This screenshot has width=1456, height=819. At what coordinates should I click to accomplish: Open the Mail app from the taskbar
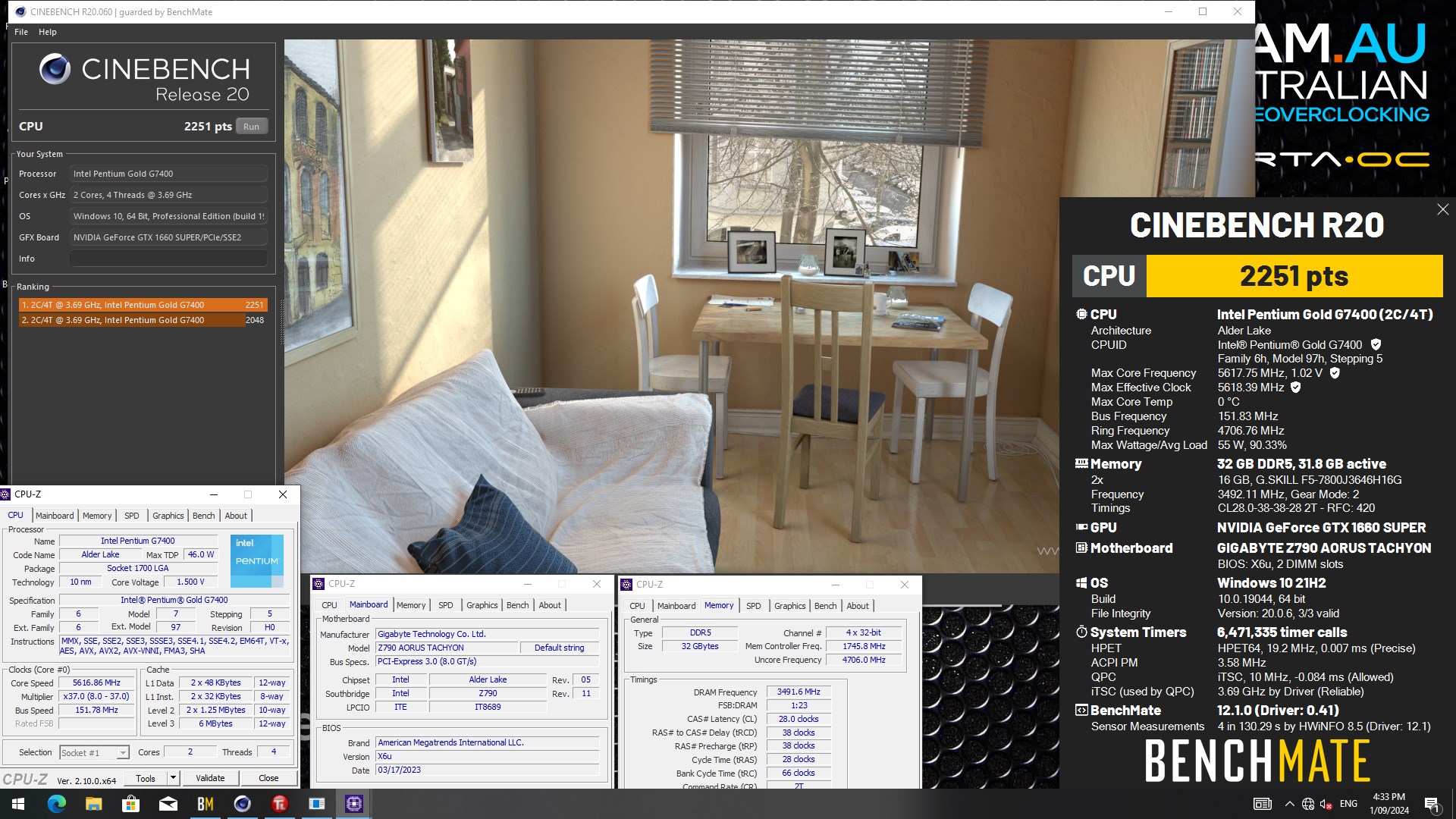tap(168, 804)
